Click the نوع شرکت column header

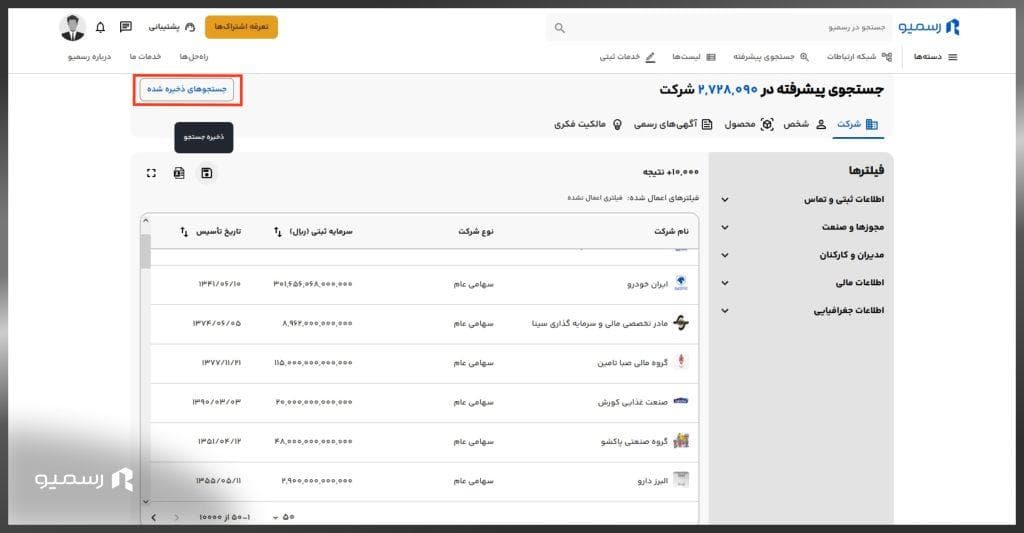[x=475, y=232]
